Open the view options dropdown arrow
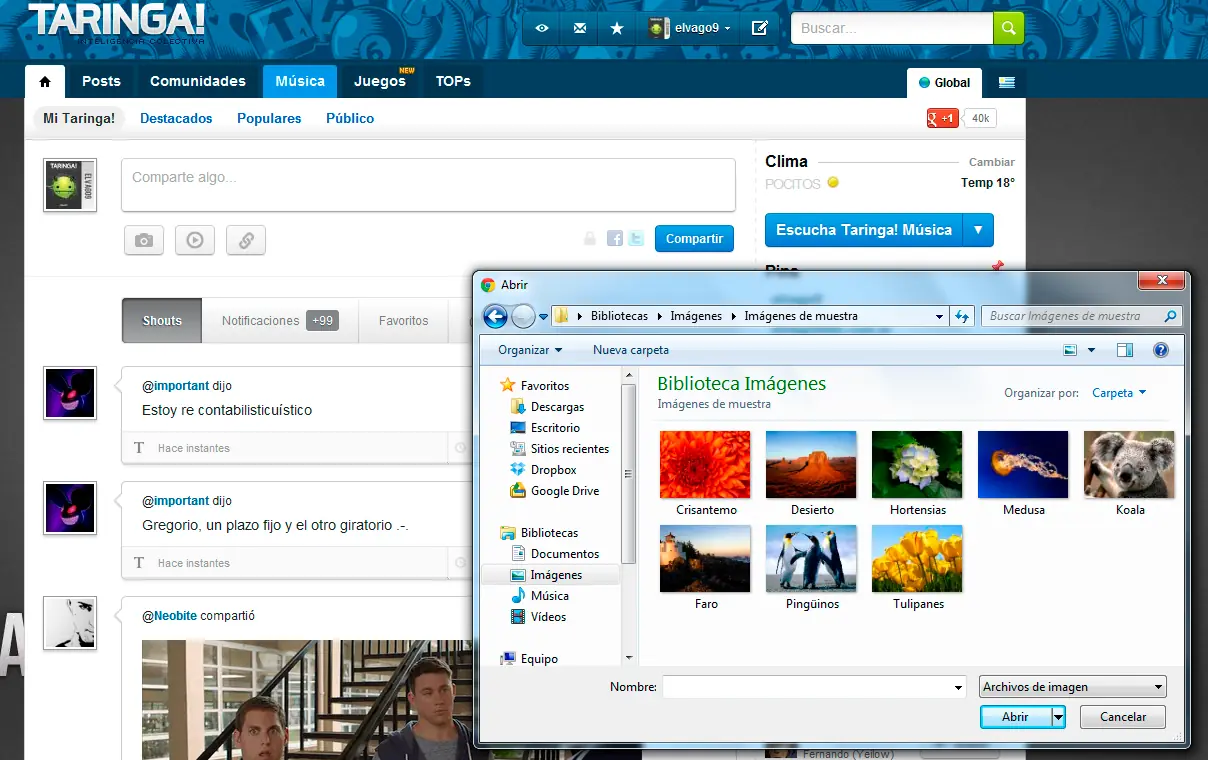This screenshot has height=760, width=1208. click(1091, 350)
